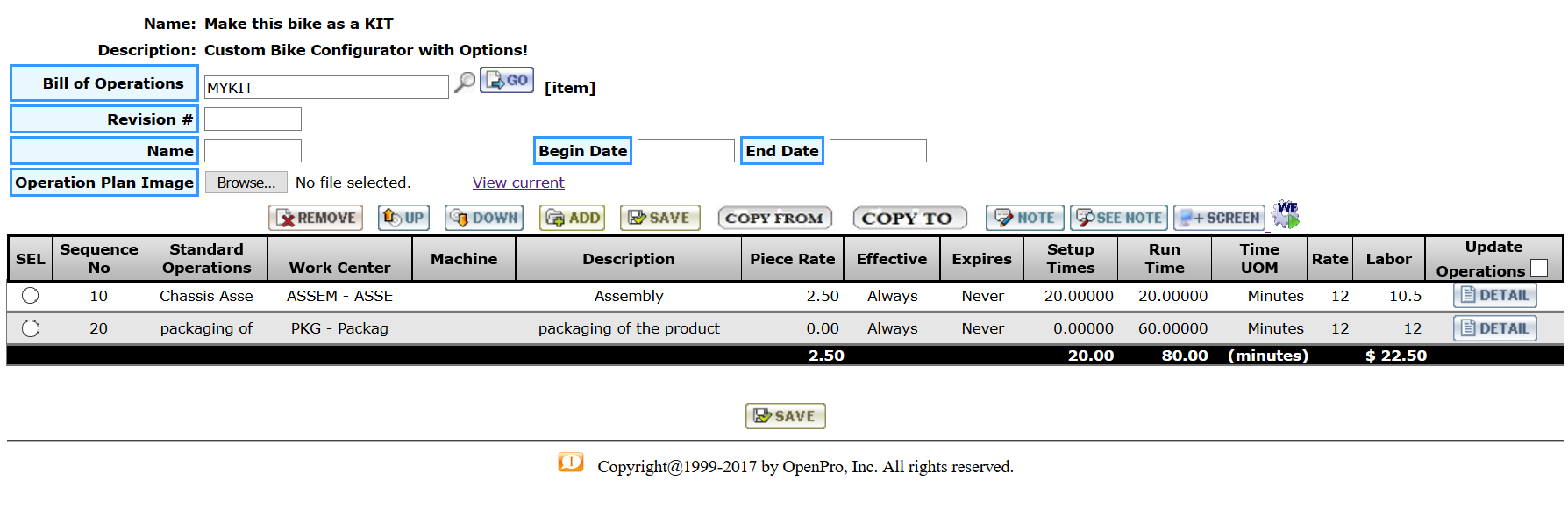Click the +SCREEN button
This screenshot has height=510, width=1568.
click(x=1219, y=218)
